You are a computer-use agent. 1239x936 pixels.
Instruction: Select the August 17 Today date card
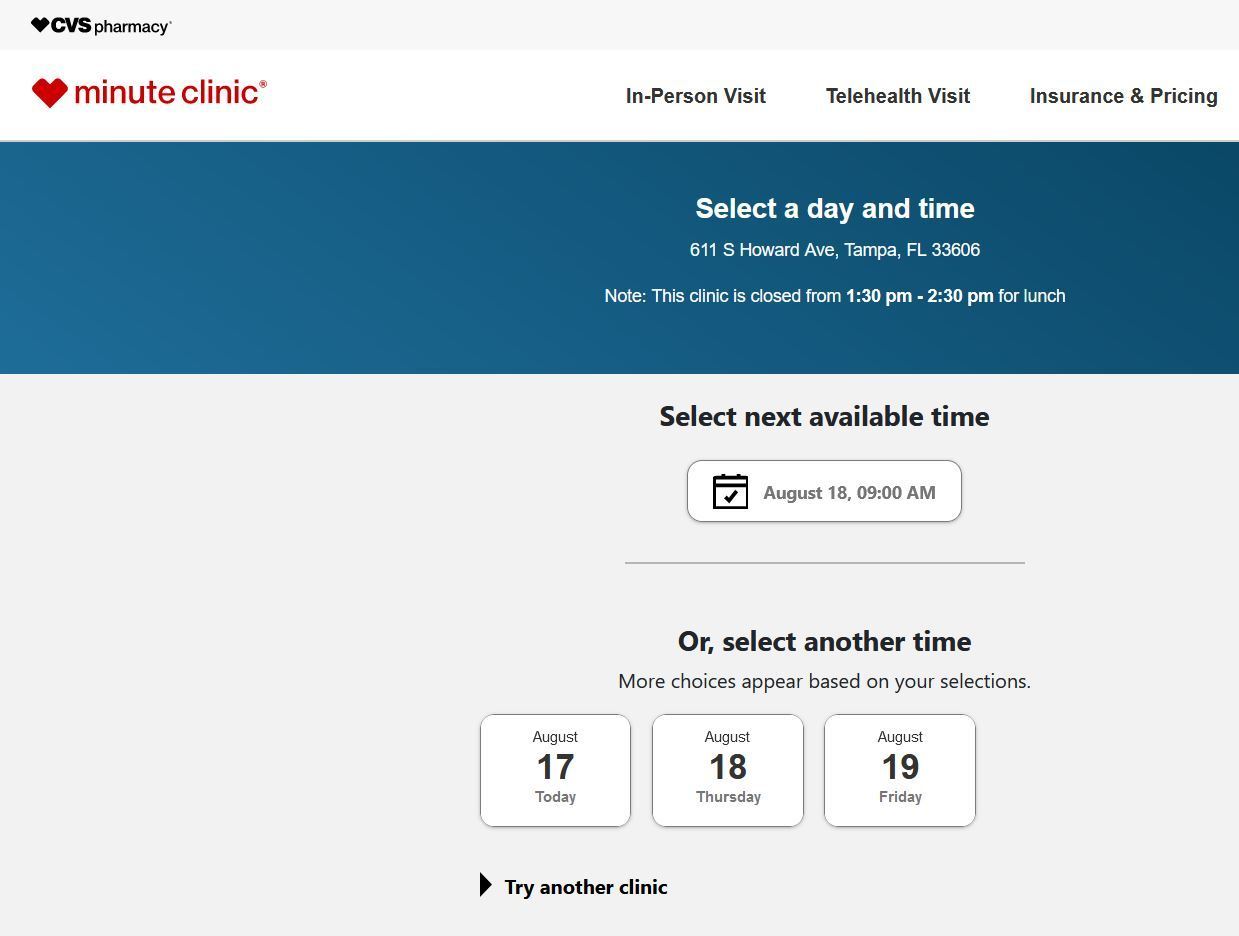pyautogui.click(x=555, y=770)
